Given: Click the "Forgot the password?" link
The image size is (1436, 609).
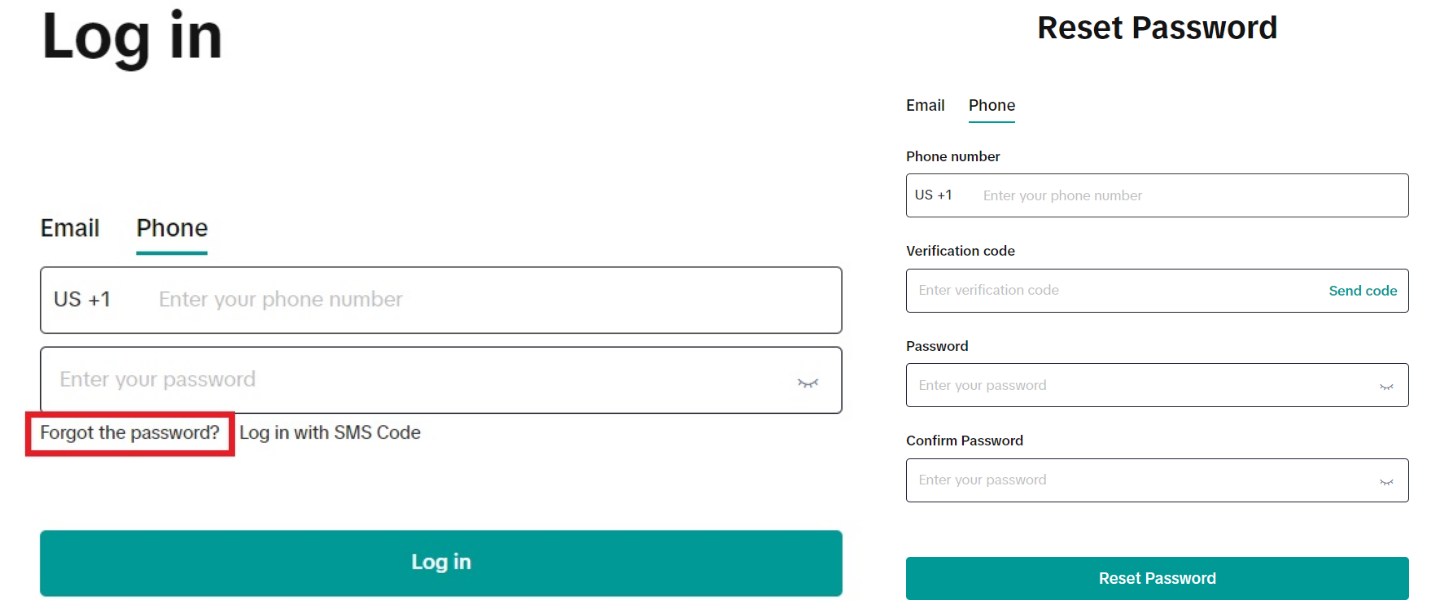Looking at the screenshot, I should [129, 434].
